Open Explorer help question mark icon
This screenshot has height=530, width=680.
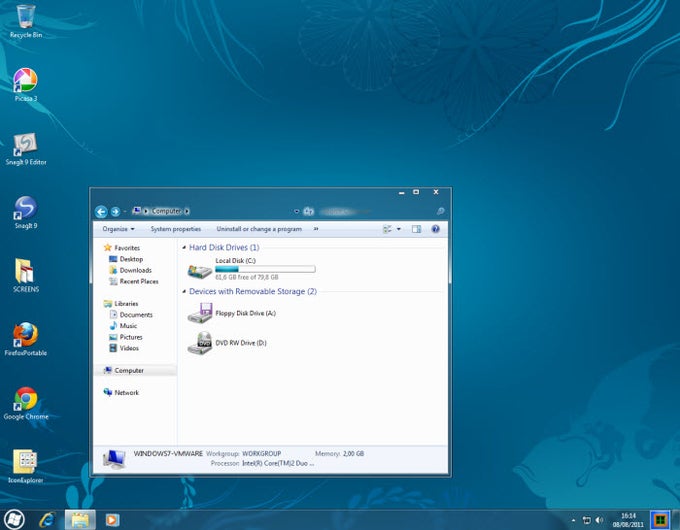(x=435, y=229)
